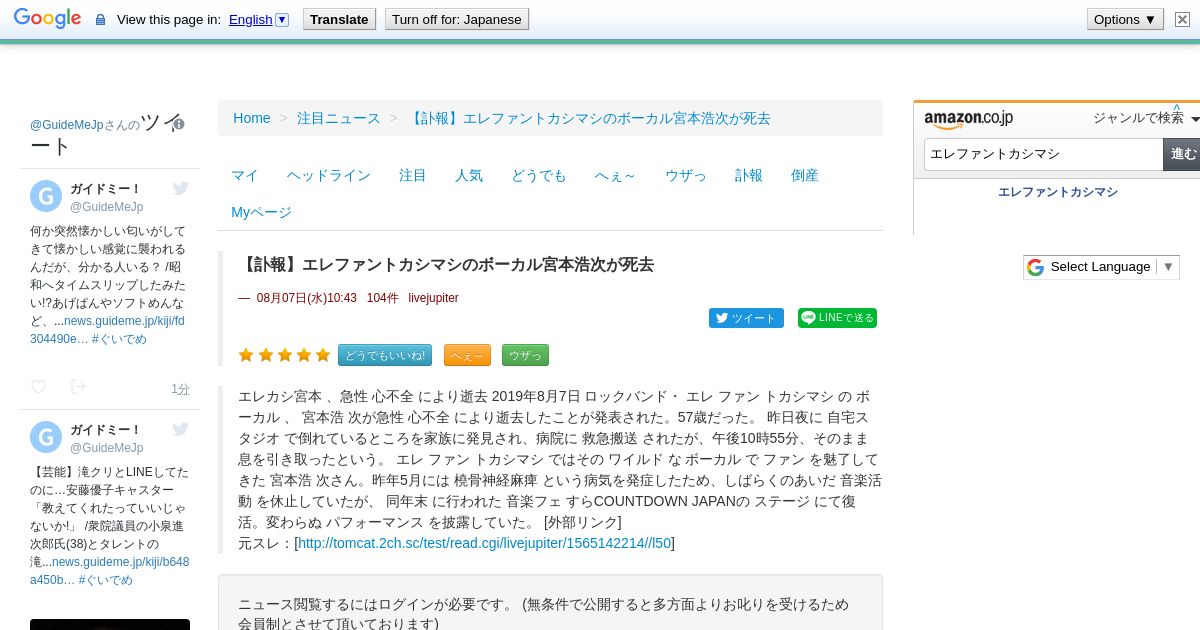
Task: Click the Translate button
Action: coord(340,19)
